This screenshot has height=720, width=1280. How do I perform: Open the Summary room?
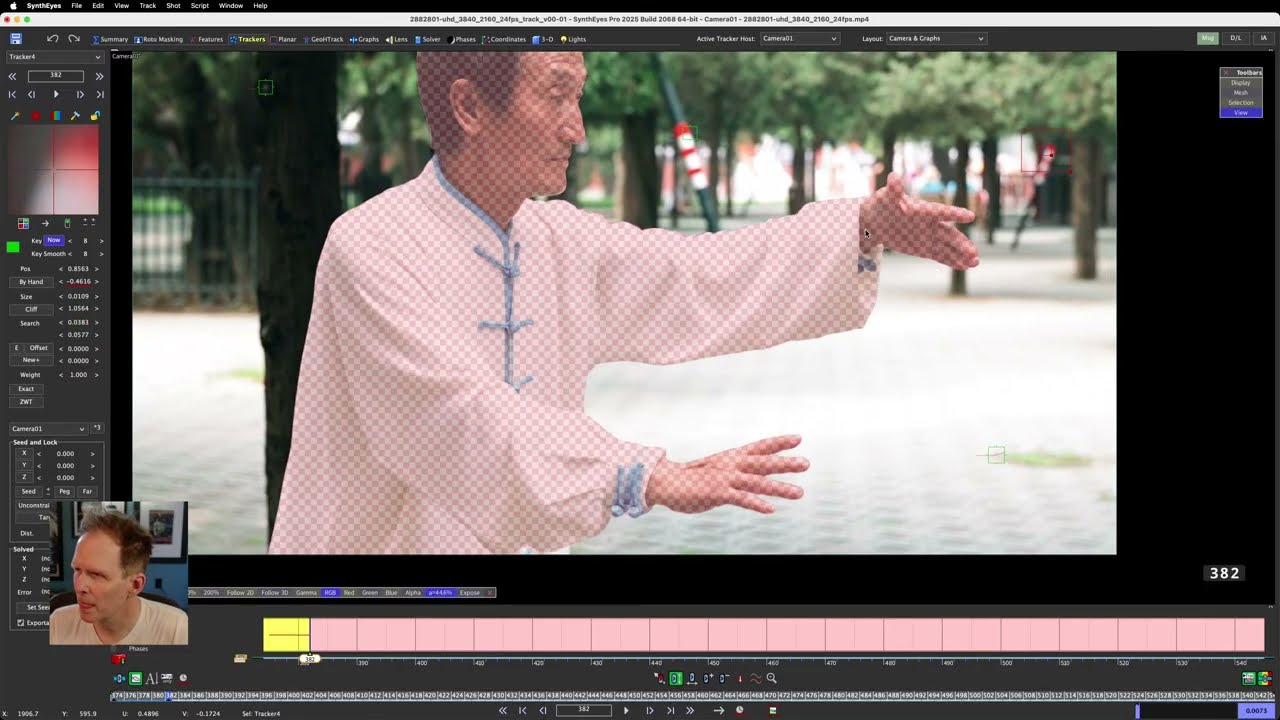click(110, 39)
